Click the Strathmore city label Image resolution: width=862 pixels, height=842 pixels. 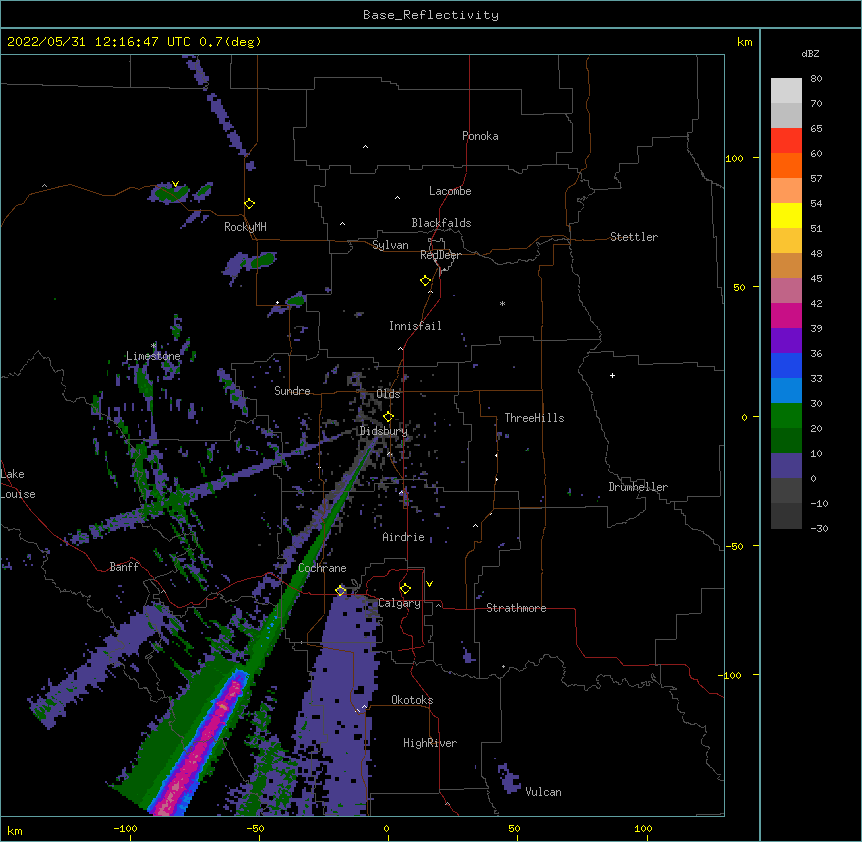coord(516,608)
